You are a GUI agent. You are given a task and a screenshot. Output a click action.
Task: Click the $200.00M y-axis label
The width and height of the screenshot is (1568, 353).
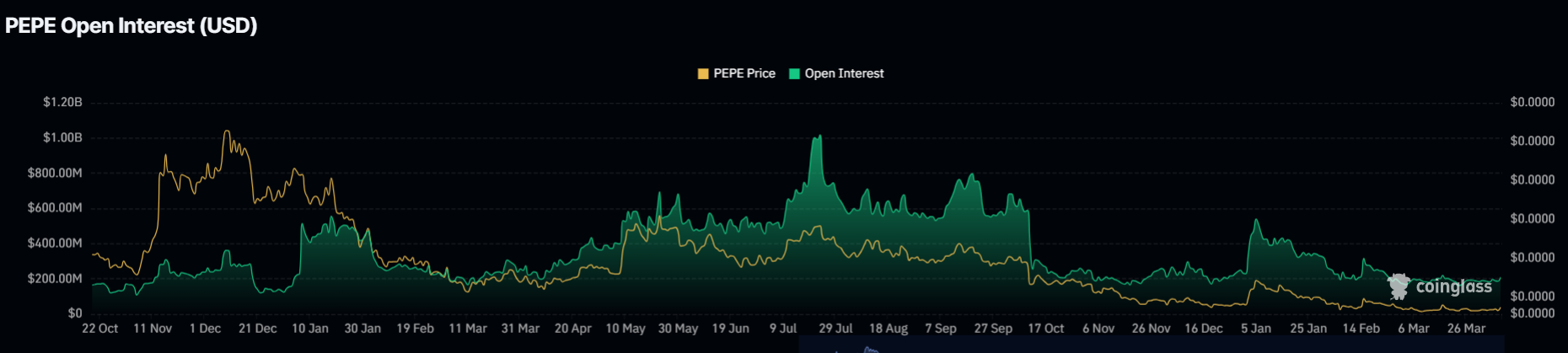(x=55, y=279)
